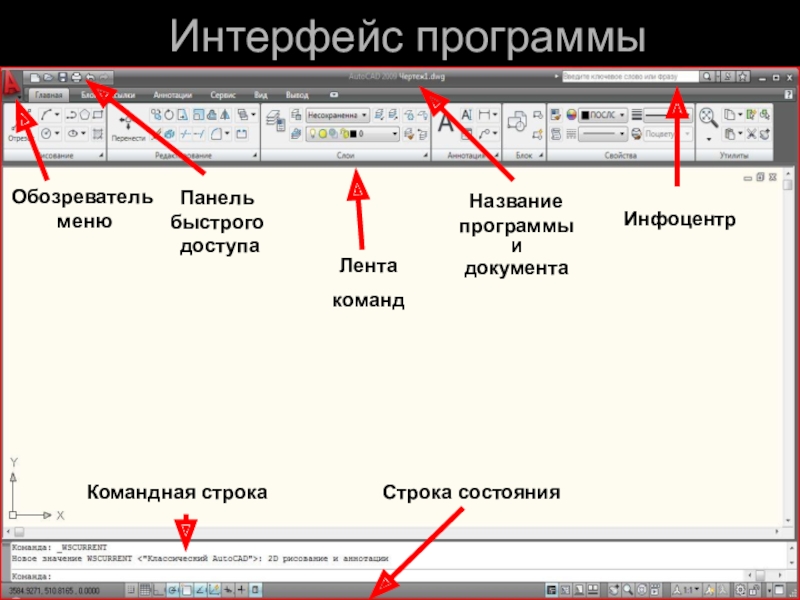The height and width of the screenshot is (600, 800).
Task: Open the layer 0 selection dropdown
Action: pyautogui.click(x=352, y=134)
